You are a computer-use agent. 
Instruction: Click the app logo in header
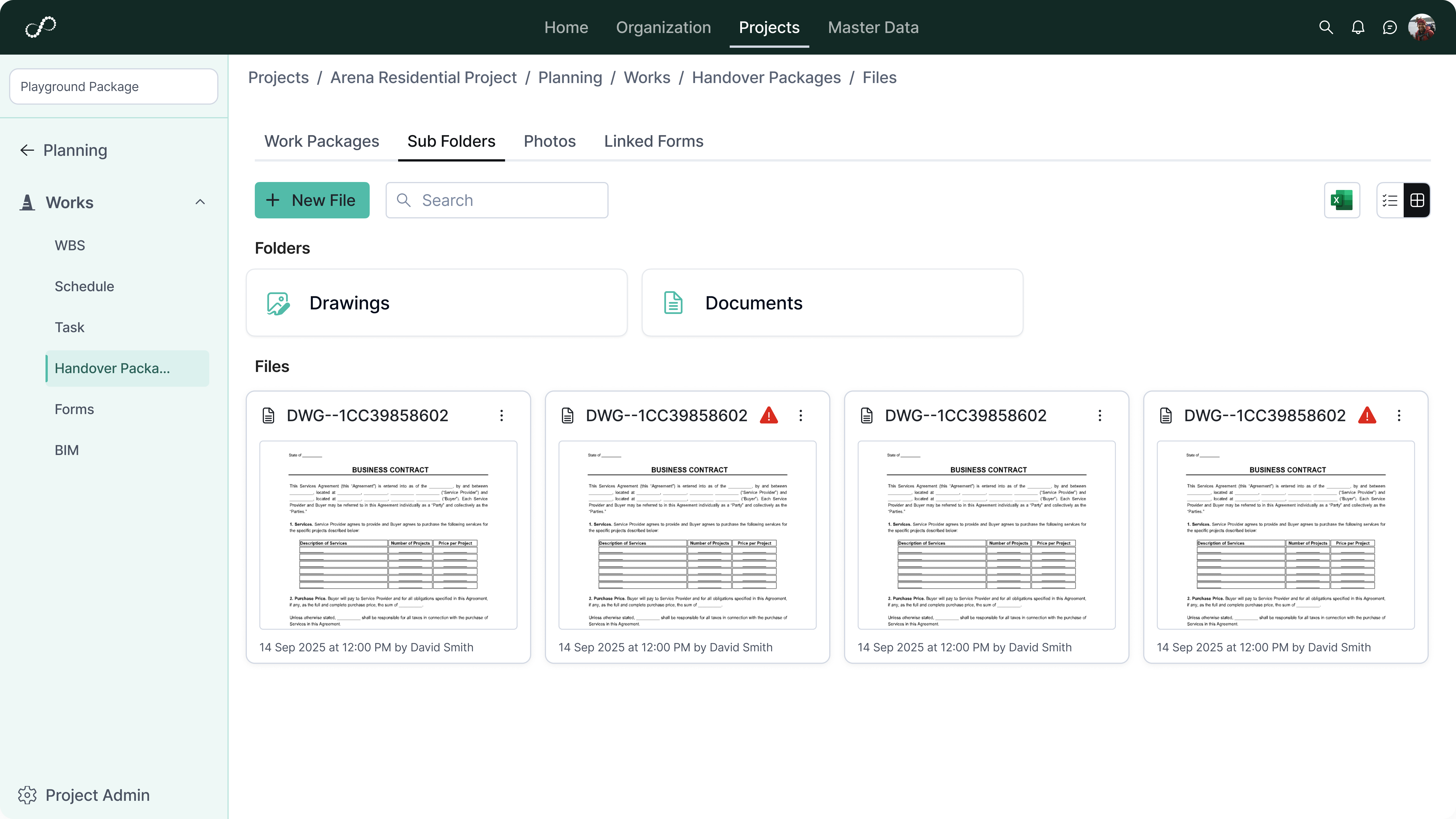[41, 26]
